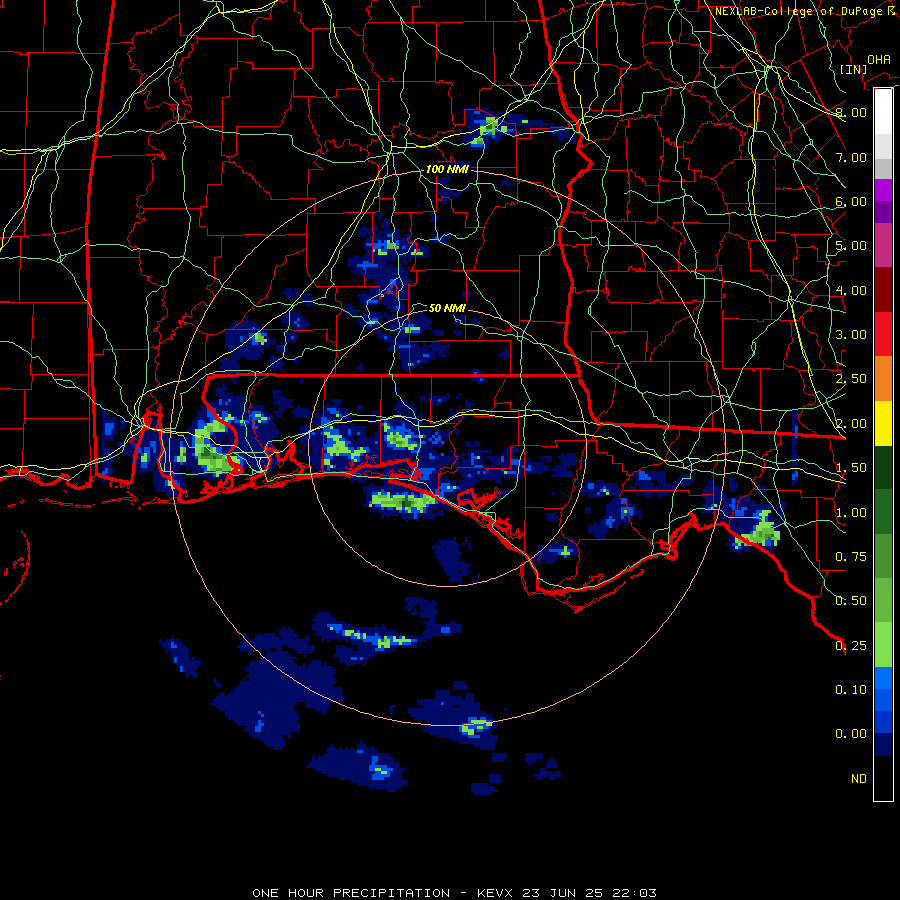The height and width of the screenshot is (900, 900).
Task: Pick the black ND swatch at legend bottom
Action: pos(883,778)
